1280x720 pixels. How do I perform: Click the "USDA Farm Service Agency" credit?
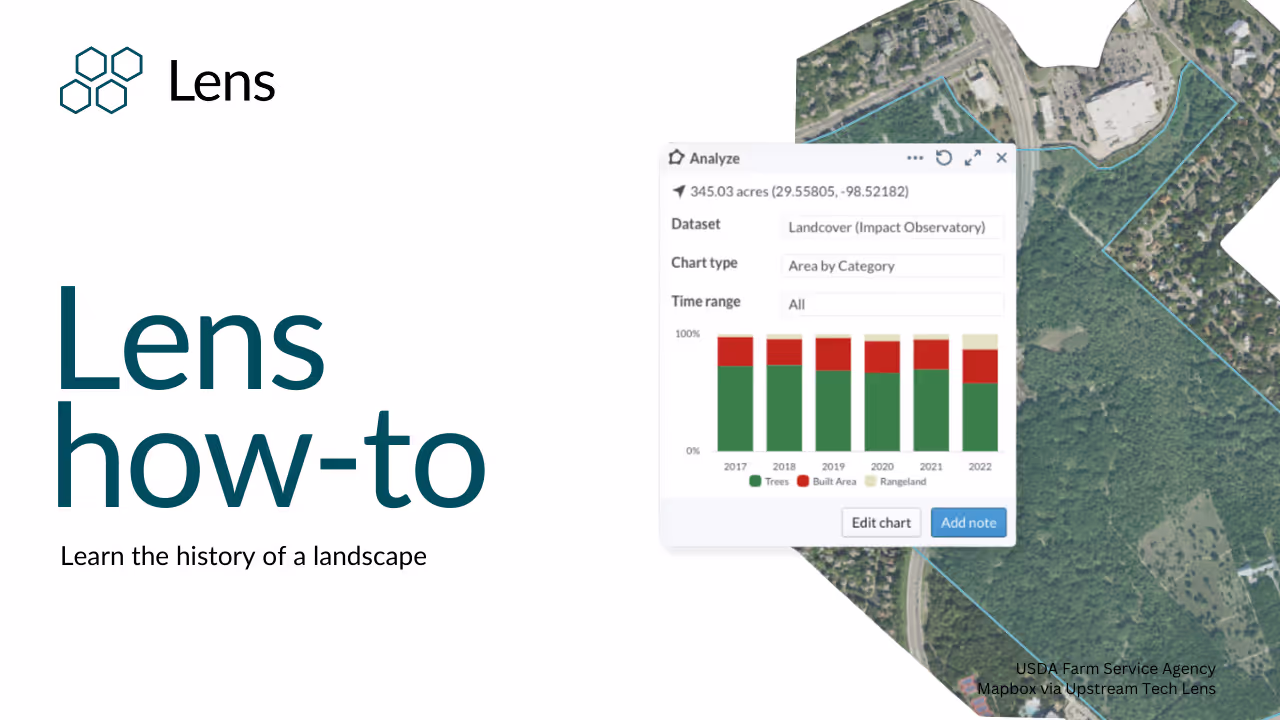(1116, 669)
